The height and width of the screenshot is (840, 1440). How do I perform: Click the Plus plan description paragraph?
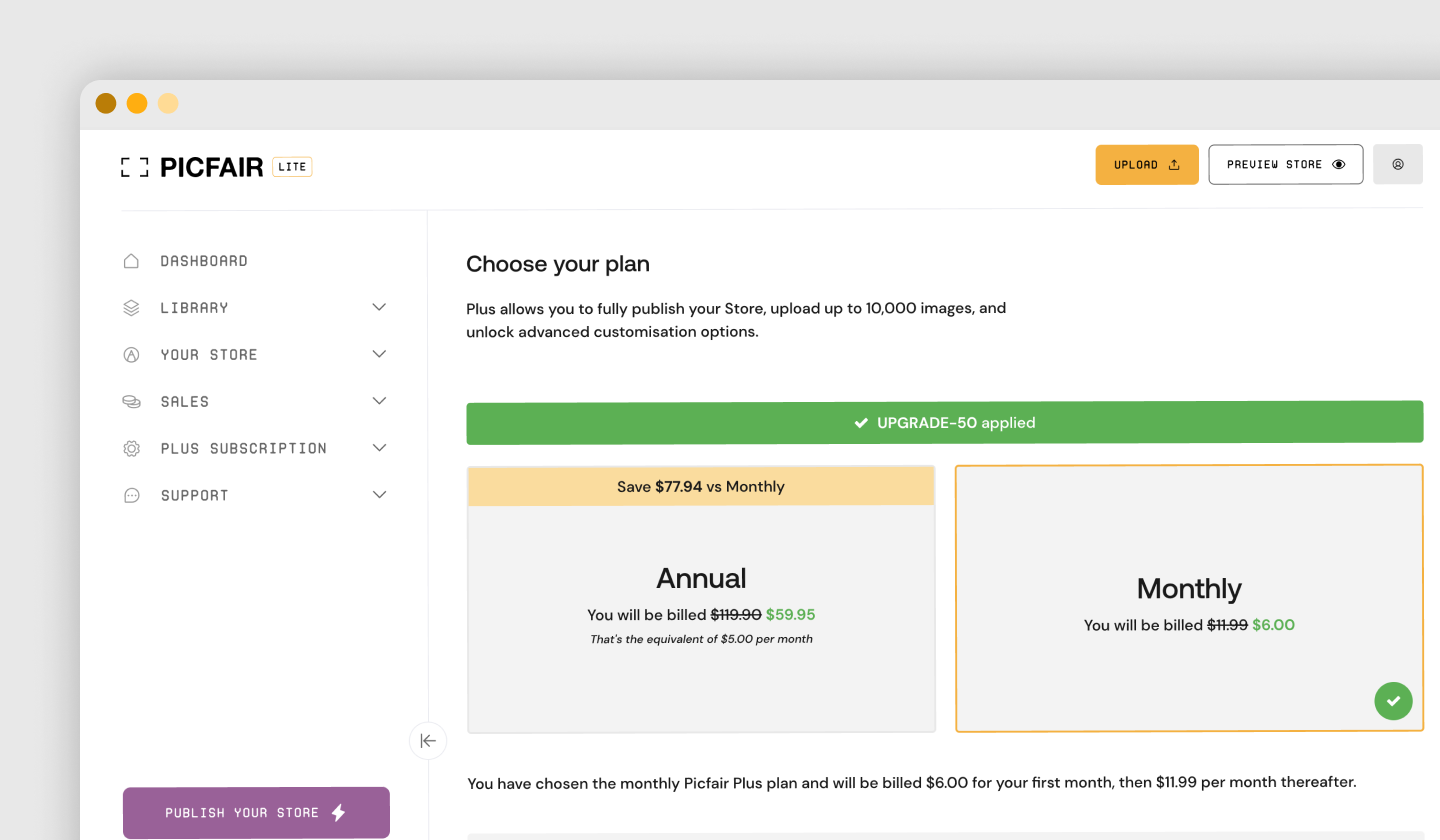coord(736,320)
